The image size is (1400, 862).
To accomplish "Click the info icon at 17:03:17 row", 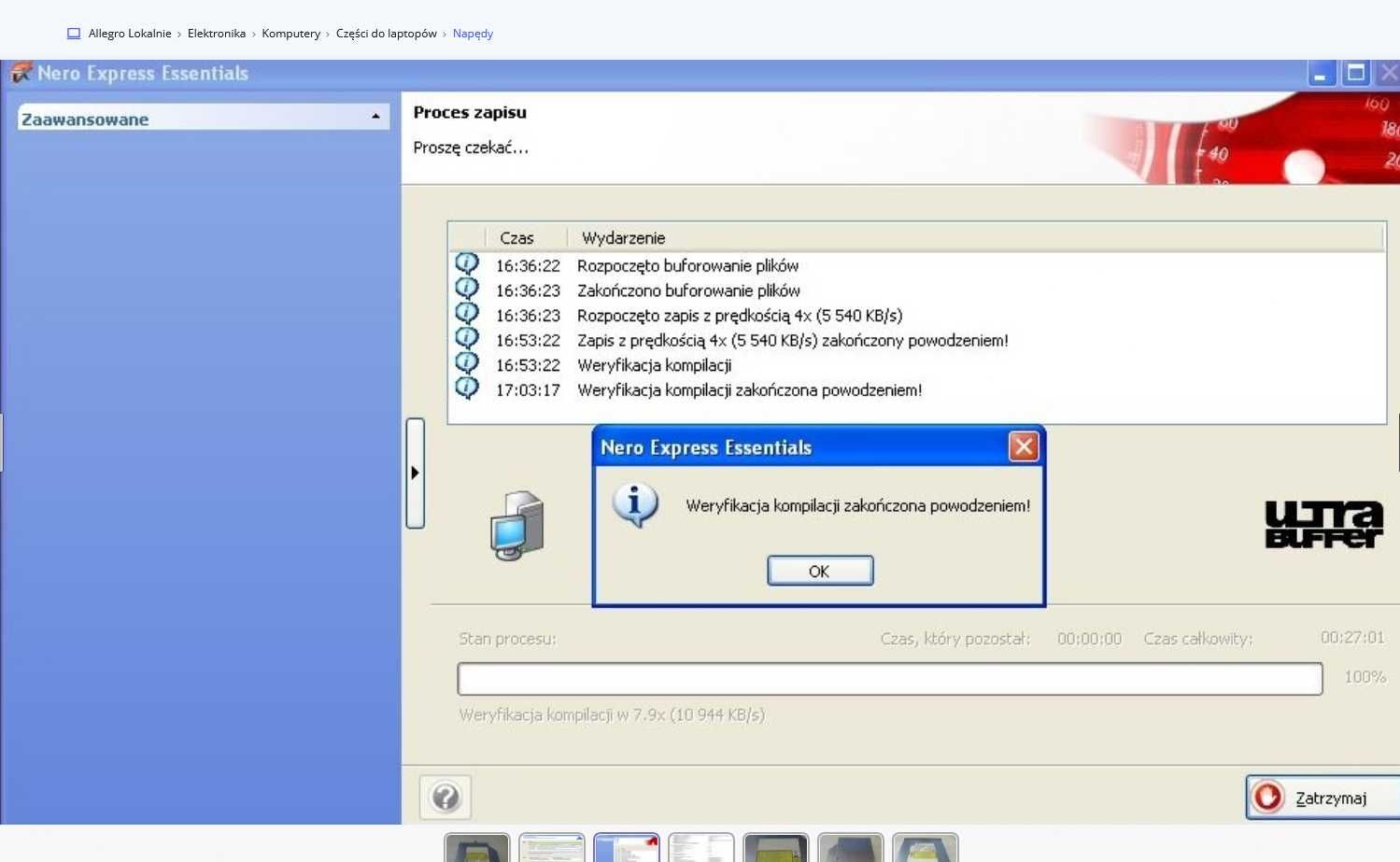I will click(467, 388).
